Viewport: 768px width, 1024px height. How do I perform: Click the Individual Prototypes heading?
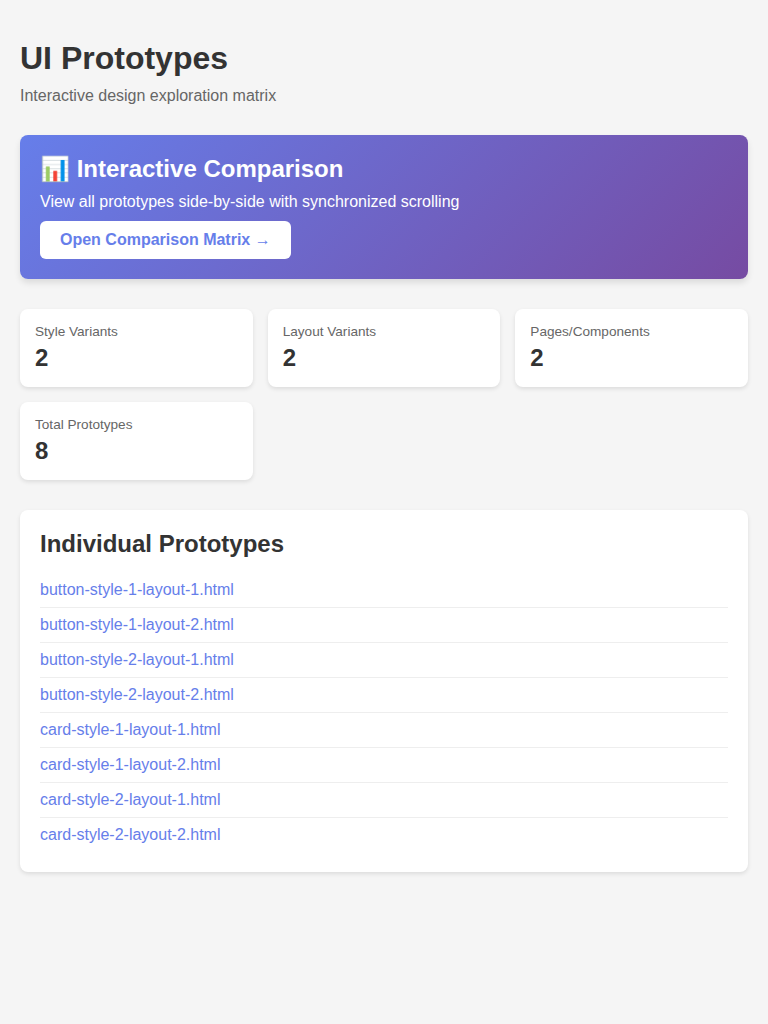point(162,544)
